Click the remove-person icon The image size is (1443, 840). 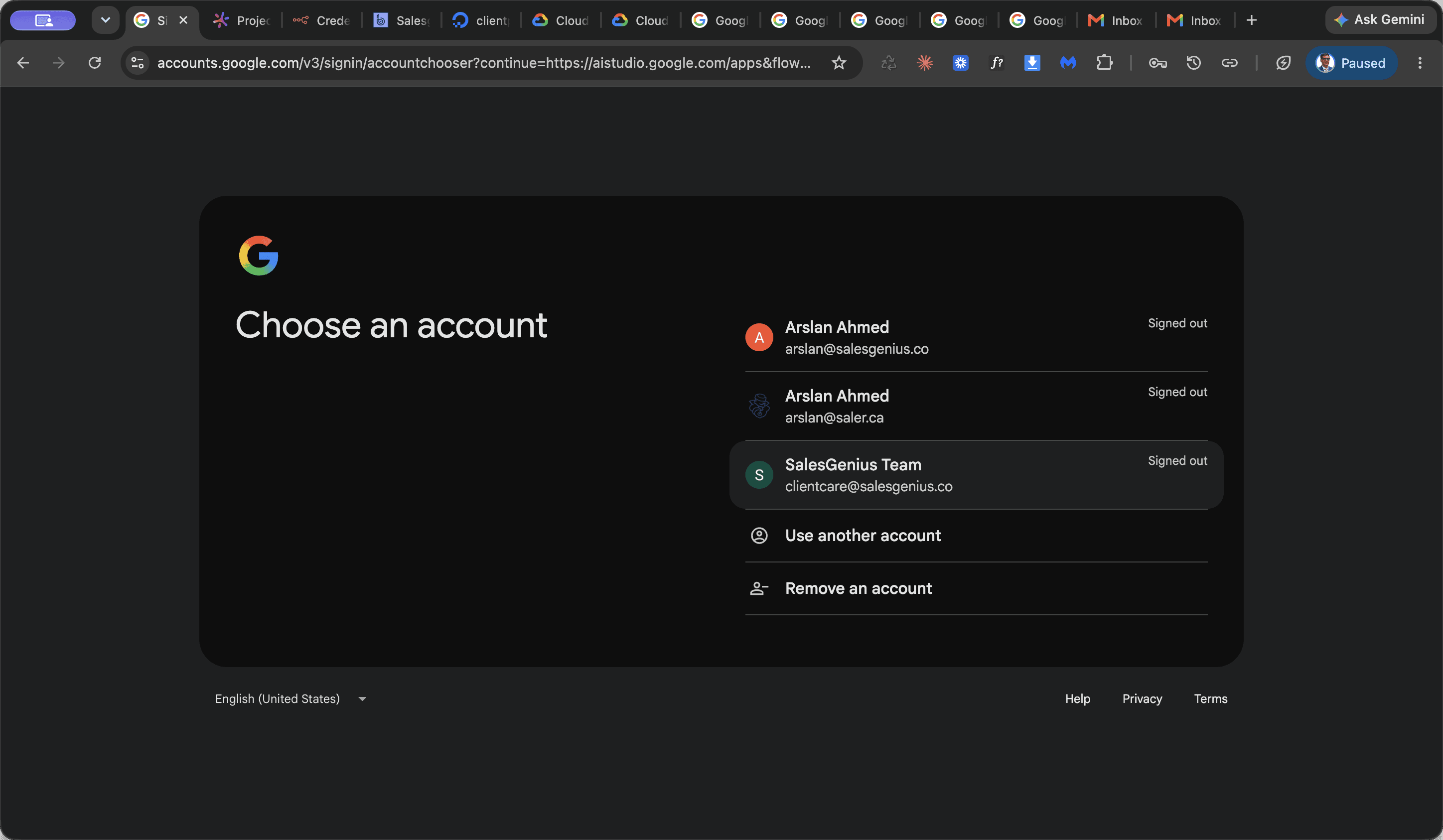tap(759, 588)
